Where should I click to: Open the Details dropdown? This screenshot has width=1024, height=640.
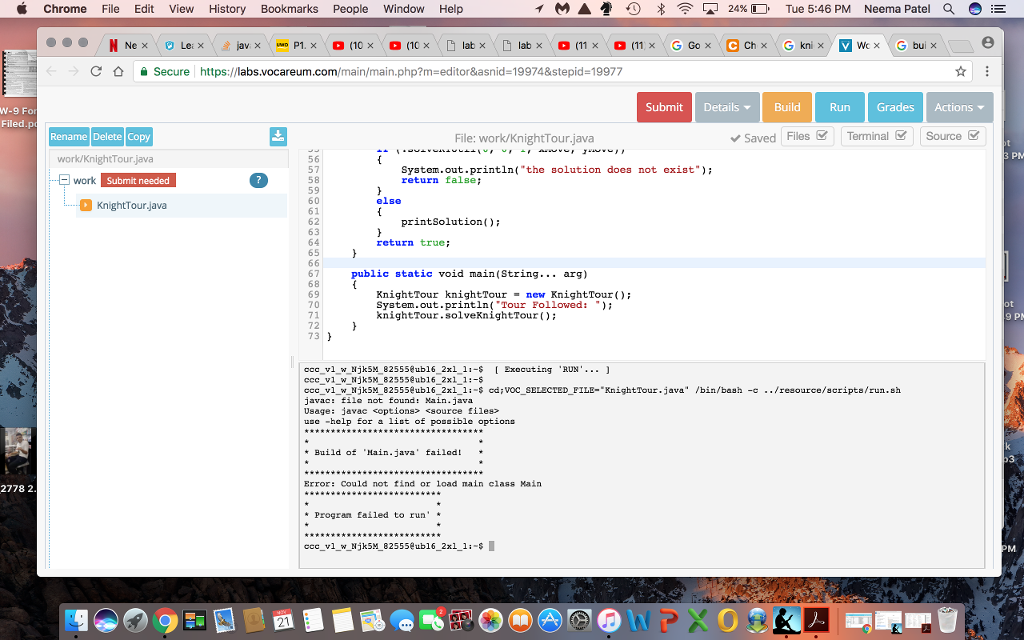pyautogui.click(x=727, y=107)
